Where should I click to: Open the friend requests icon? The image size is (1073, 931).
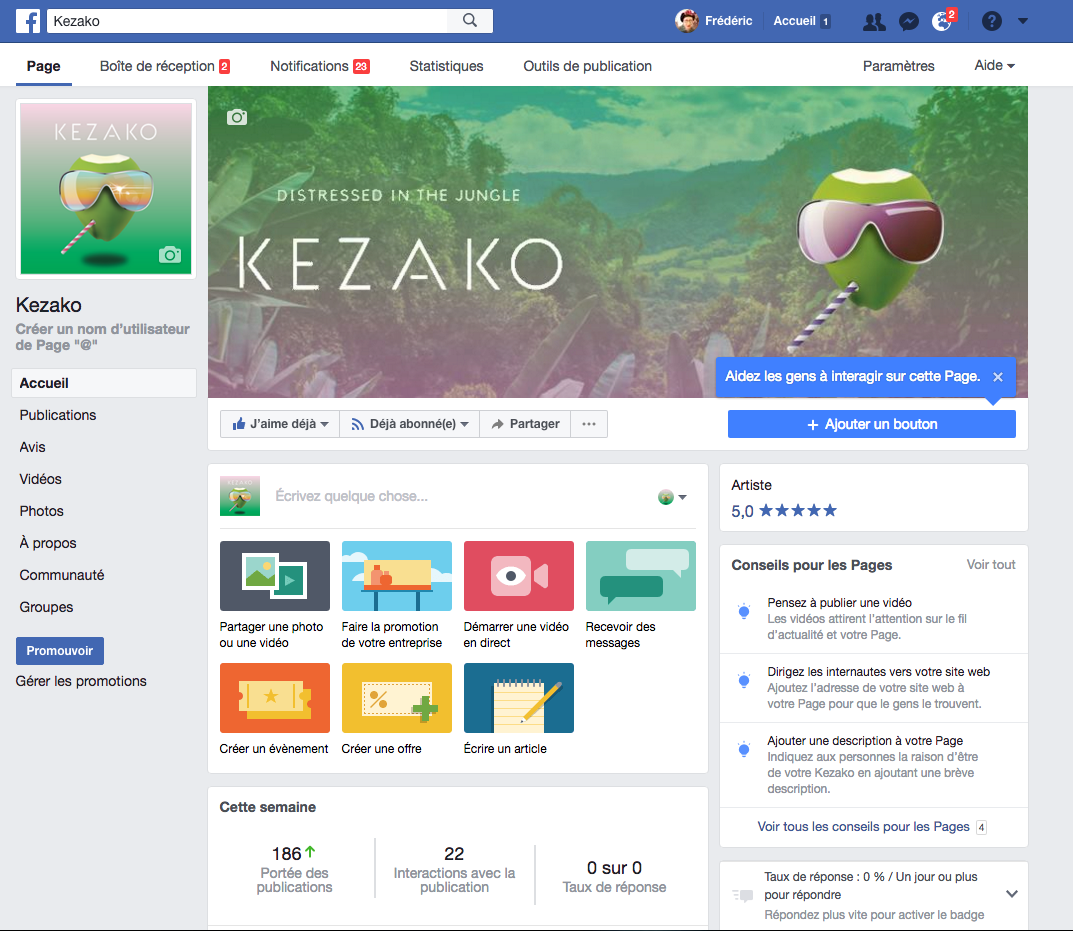(x=874, y=21)
